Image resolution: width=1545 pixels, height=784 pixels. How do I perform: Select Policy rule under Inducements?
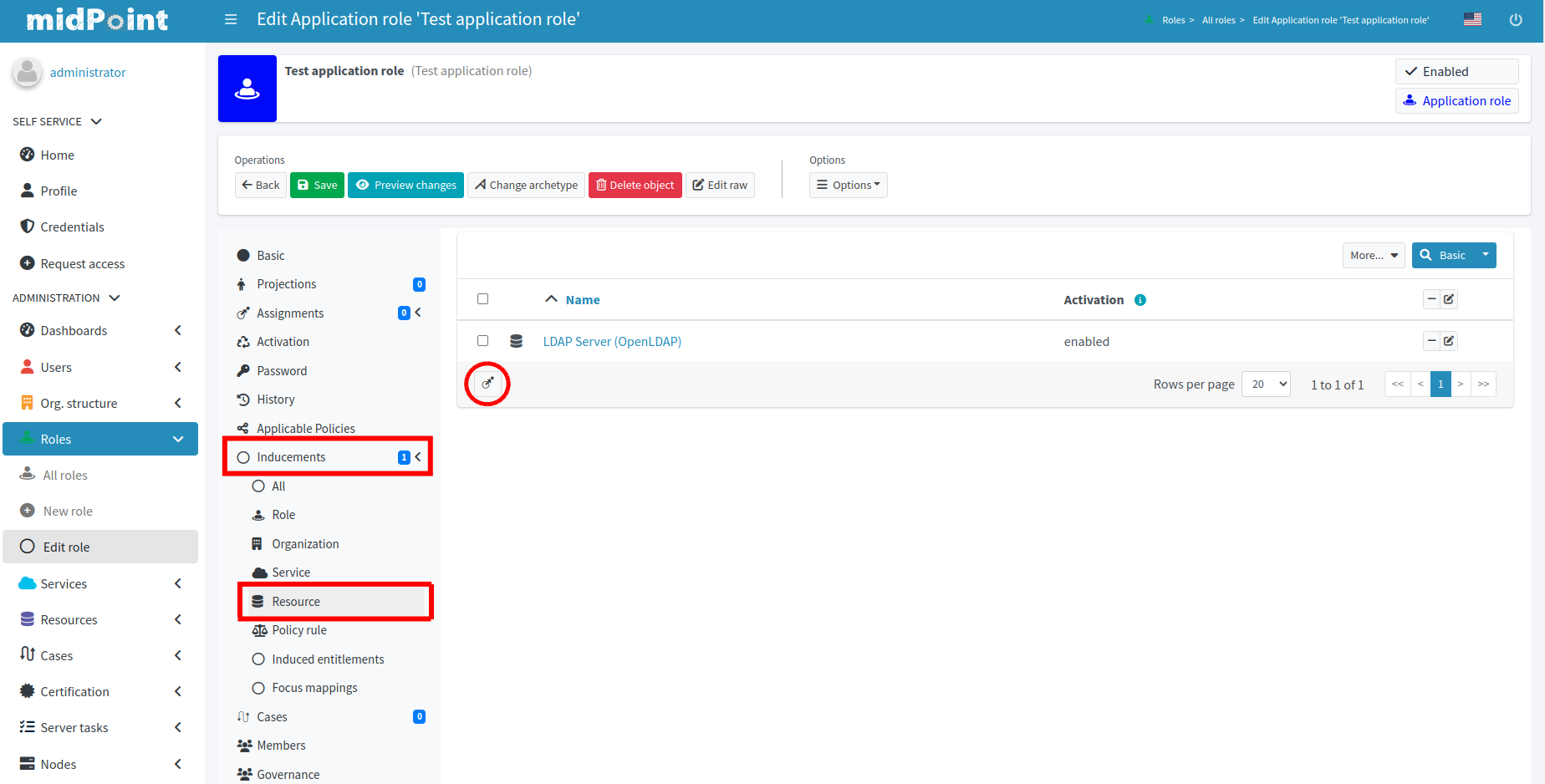[x=298, y=630]
